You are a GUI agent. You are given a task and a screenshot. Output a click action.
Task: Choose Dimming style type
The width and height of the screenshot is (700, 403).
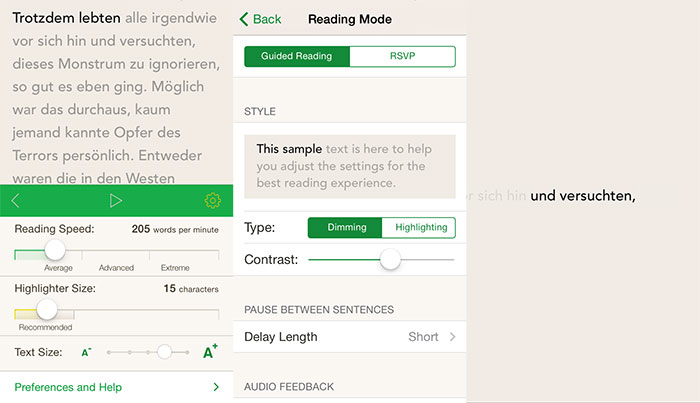(345, 228)
